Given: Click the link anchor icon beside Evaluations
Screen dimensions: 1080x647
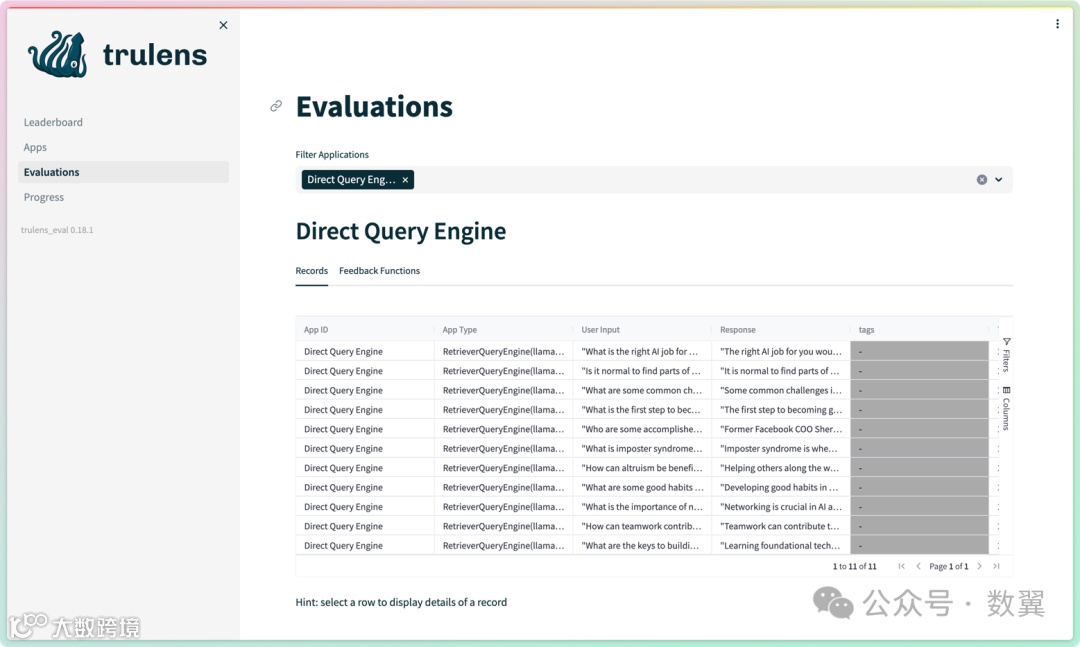Looking at the screenshot, I should [x=276, y=106].
